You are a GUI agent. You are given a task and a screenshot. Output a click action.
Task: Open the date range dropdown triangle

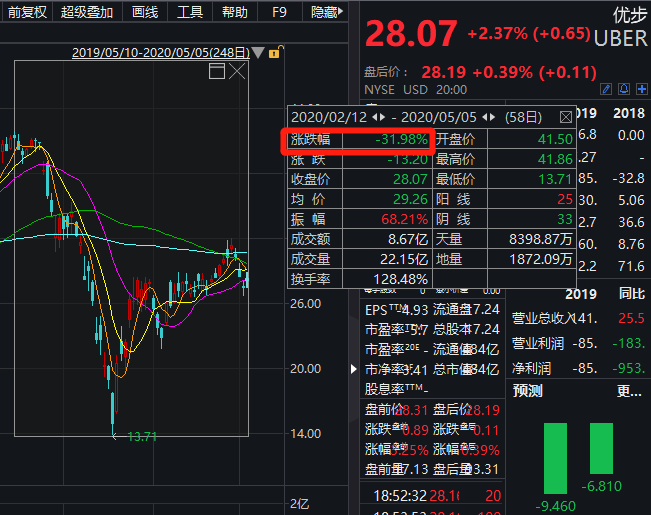tap(258, 53)
